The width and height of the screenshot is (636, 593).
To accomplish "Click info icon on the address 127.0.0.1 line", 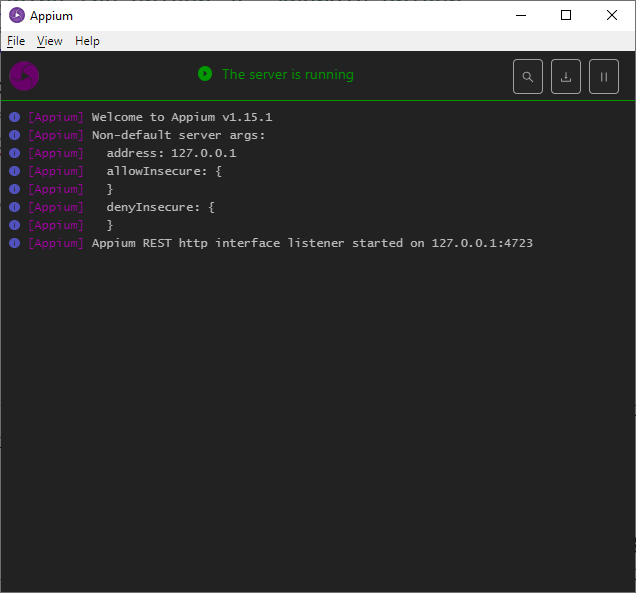I will click(15, 153).
